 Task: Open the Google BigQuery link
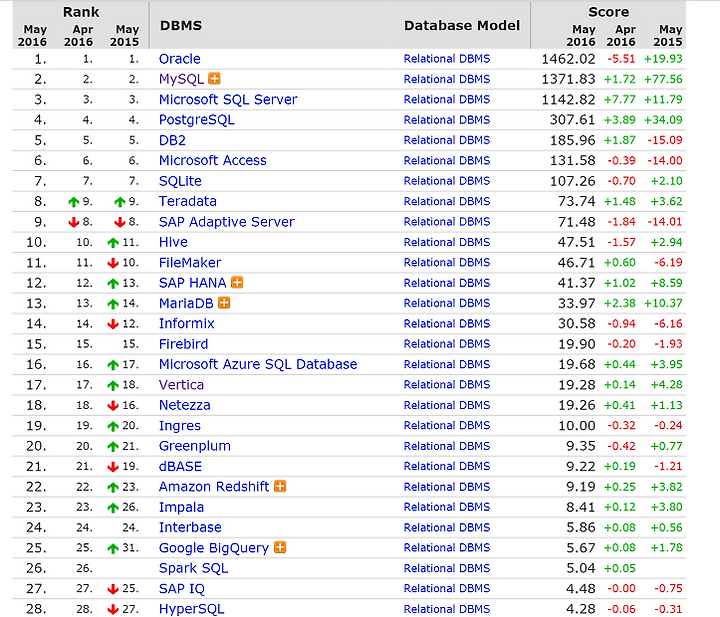(x=214, y=548)
